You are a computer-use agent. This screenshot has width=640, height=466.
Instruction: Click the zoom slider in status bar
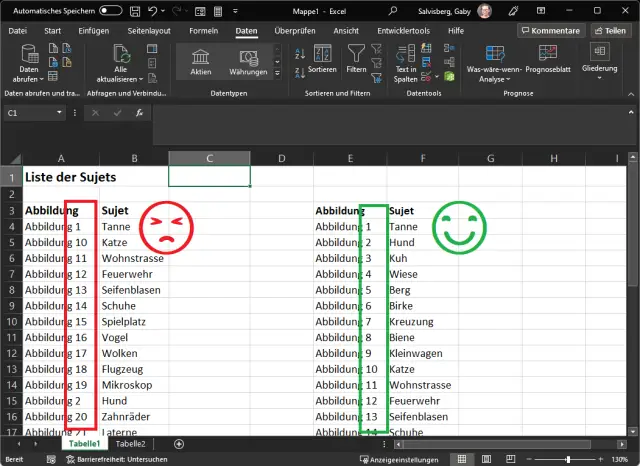pos(567,459)
